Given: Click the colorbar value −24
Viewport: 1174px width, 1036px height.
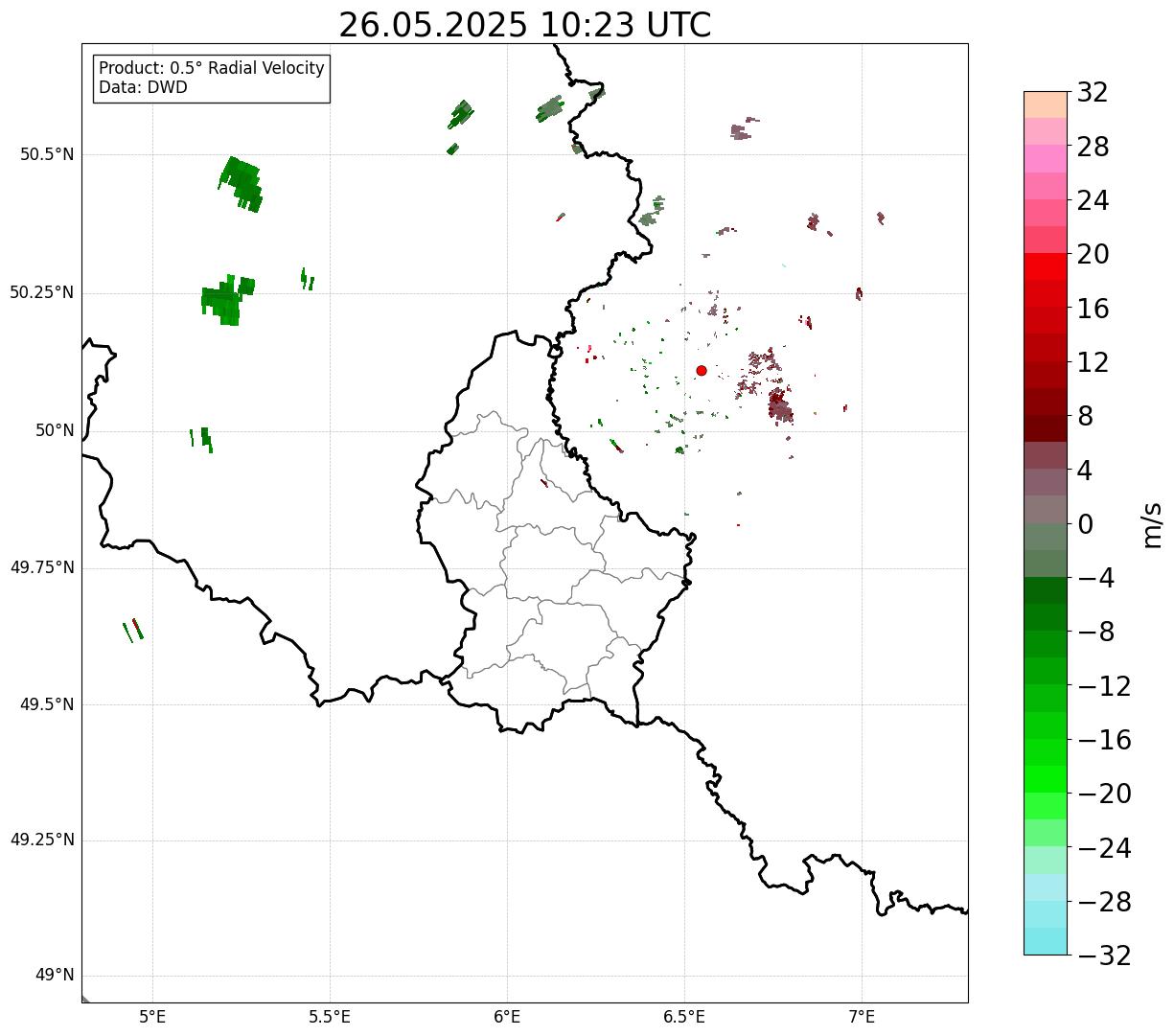Looking at the screenshot, I should pos(1104,848).
